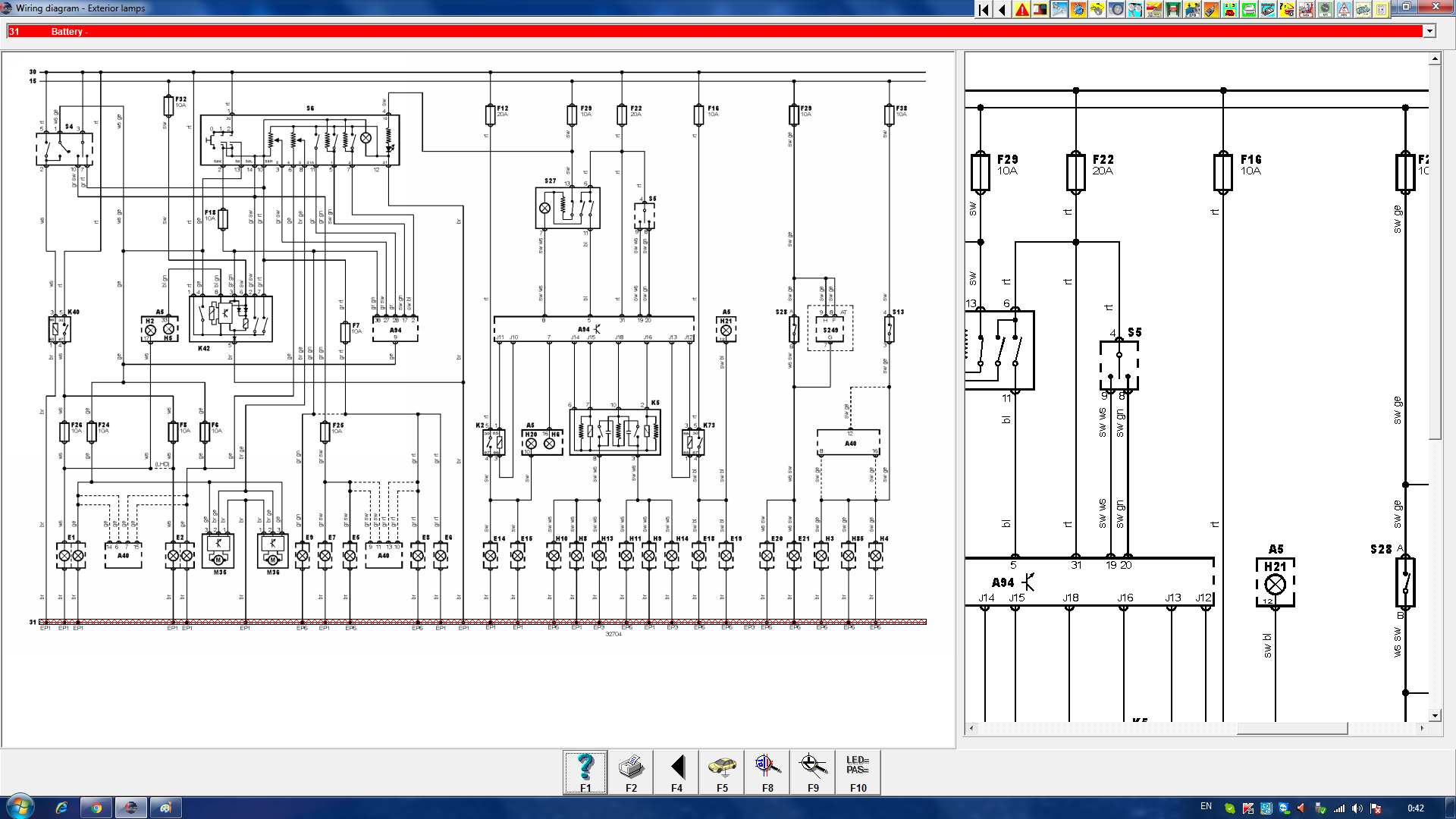Image resolution: width=1456 pixels, height=819 pixels.
Task: Open the green vehicle lift icon
Action: pyautogui.click(x=1173, y=10)
